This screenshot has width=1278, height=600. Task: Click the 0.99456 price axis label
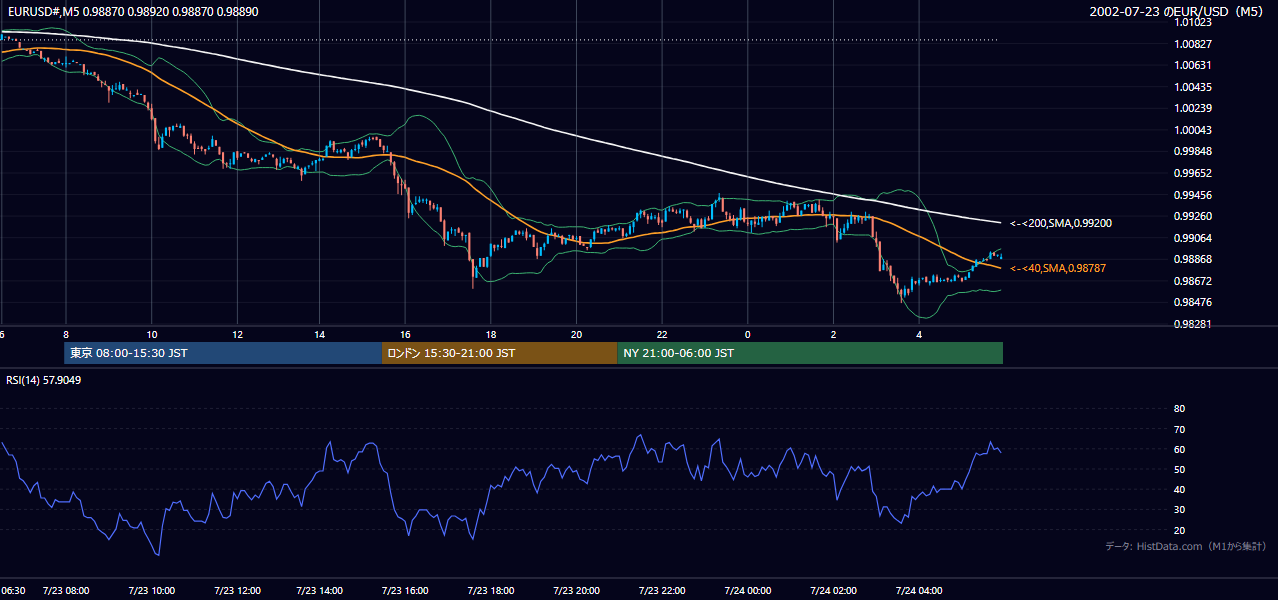coord(1192,195)
